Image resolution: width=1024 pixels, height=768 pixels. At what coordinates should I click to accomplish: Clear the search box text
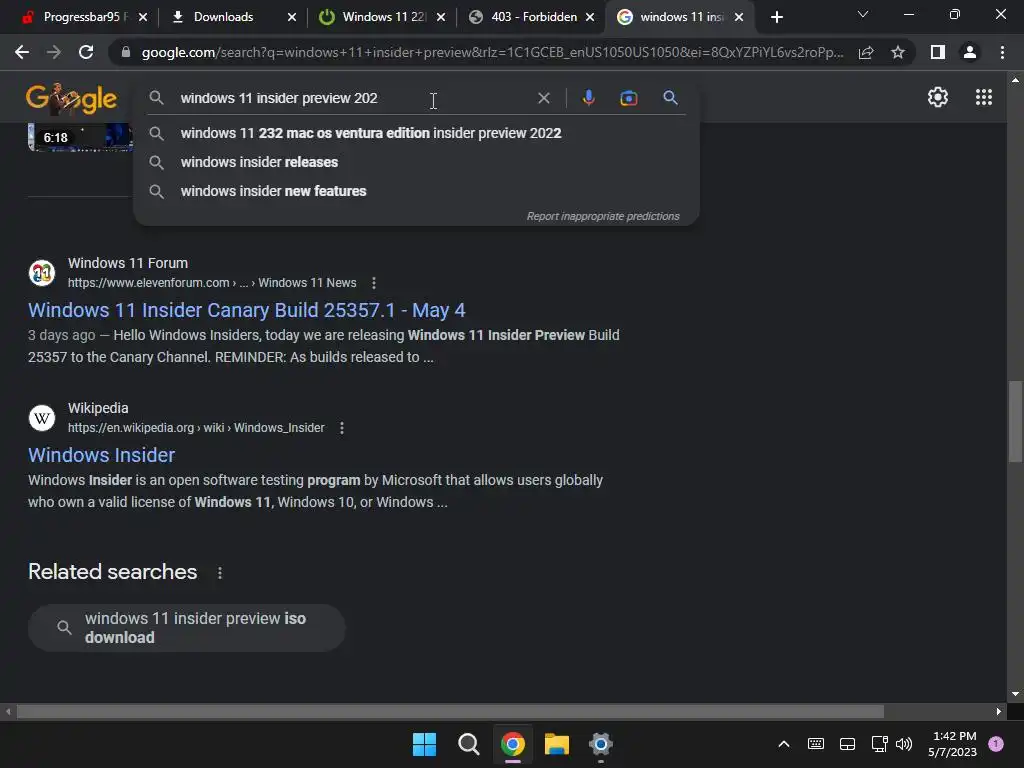(x=543, y=98)
